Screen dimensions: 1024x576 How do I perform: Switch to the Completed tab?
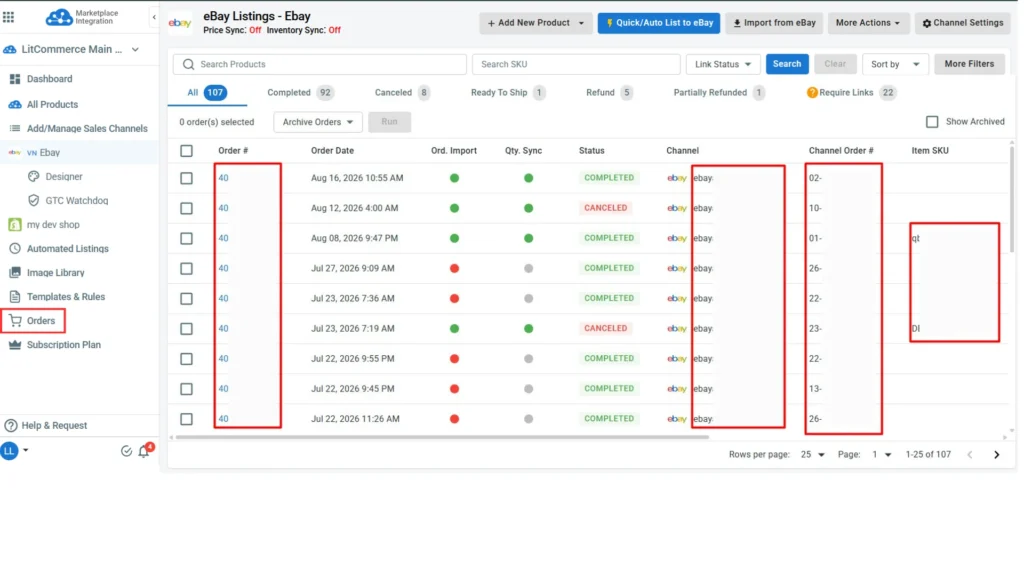click(300, 93)
